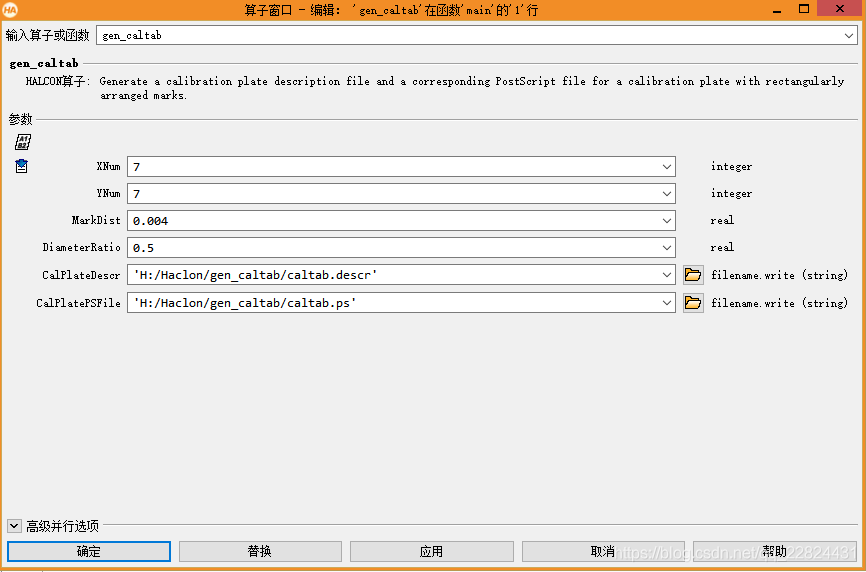Browse folder for CalPlateDescr file
The width and height of the screenshot is (866, 572).
(693, 274)
